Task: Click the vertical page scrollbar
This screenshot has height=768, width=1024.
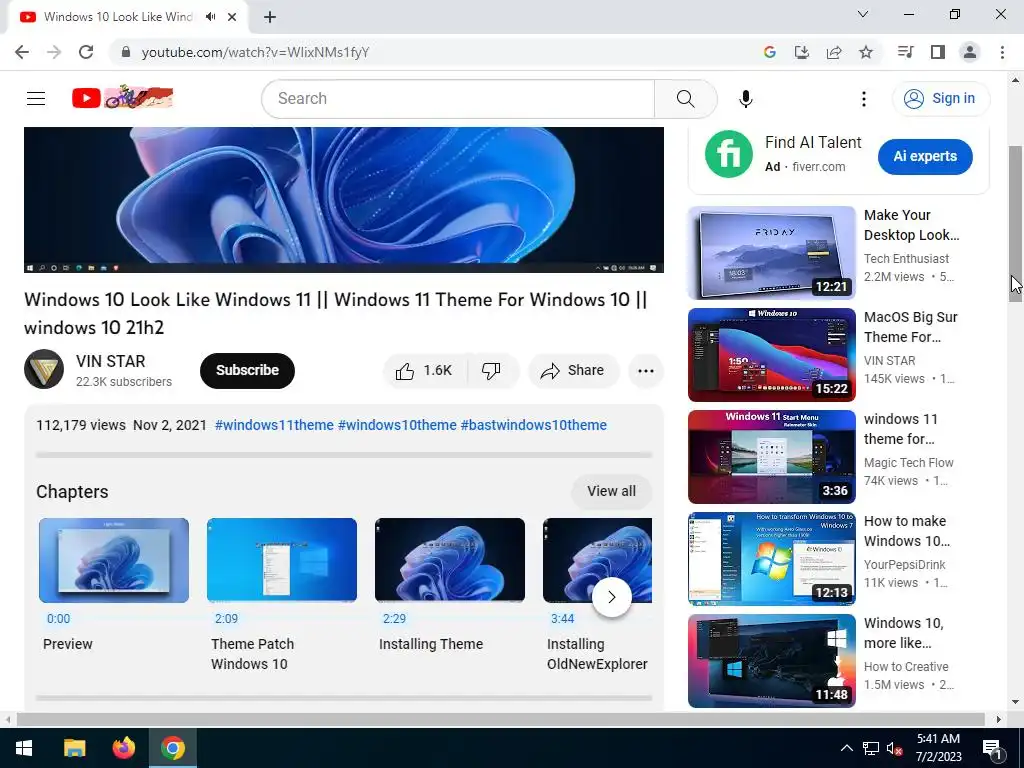Action: pos(1016,222)
